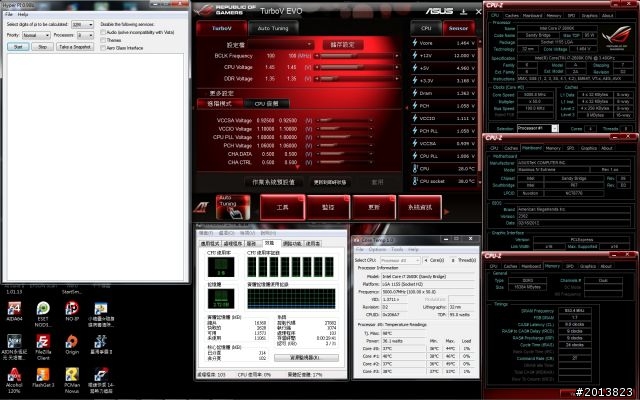Click the CPU PLL lightning sensor icon
Screen dimensions: 640x400
(415, 156)
